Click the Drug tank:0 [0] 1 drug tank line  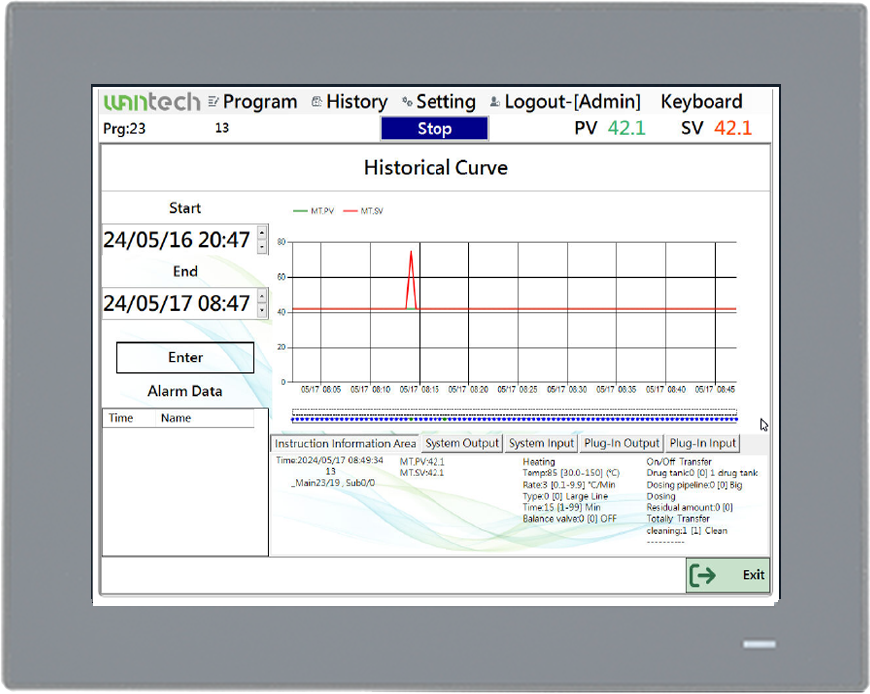point(702,473)
